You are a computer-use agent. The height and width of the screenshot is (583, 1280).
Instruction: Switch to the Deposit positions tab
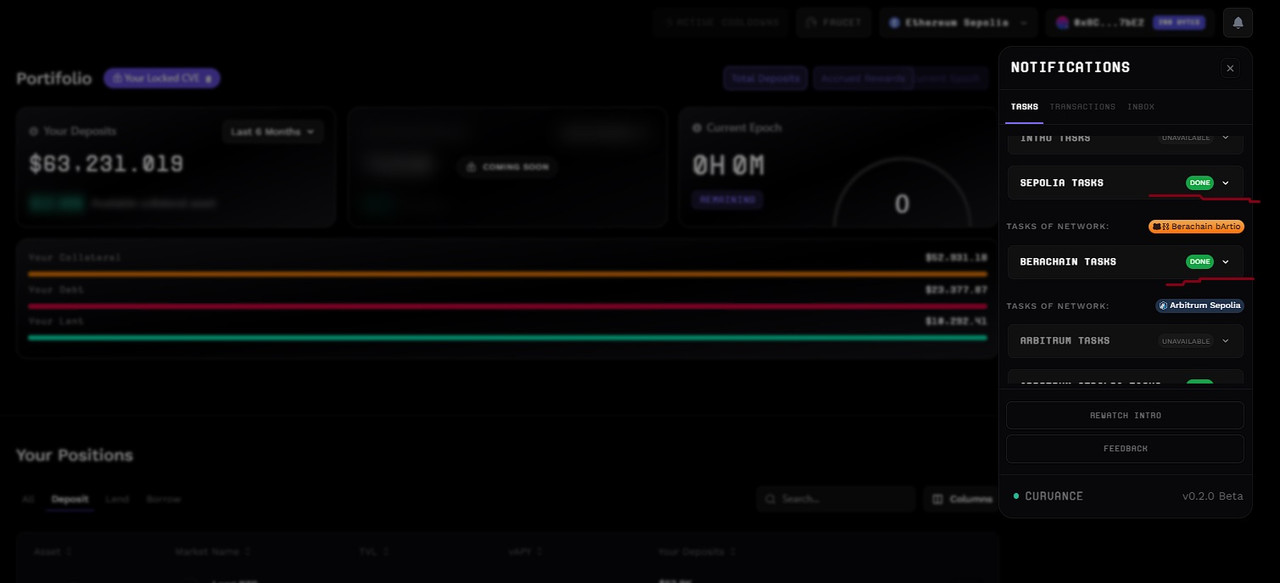pos(70,499)
